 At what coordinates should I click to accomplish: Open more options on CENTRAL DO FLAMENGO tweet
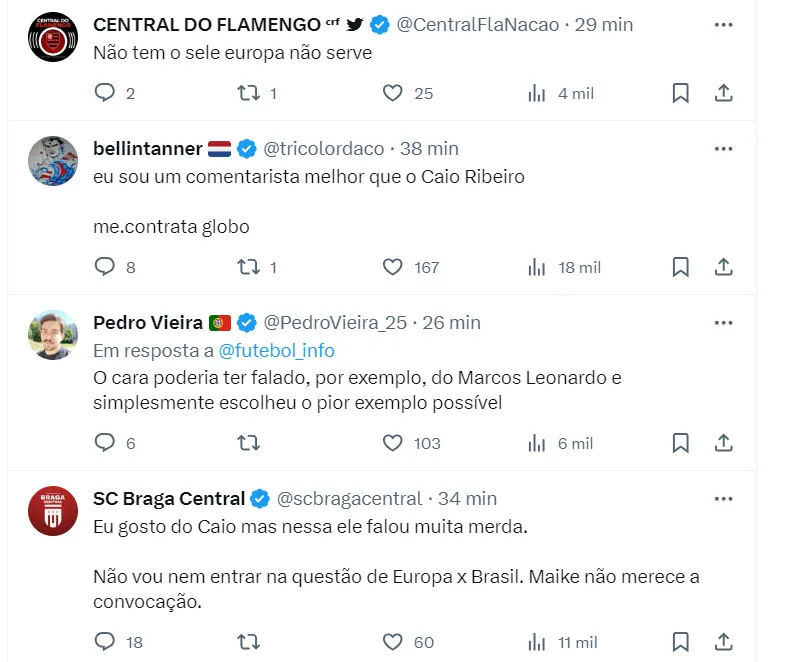pyautogui.click(x=724, y=25)
